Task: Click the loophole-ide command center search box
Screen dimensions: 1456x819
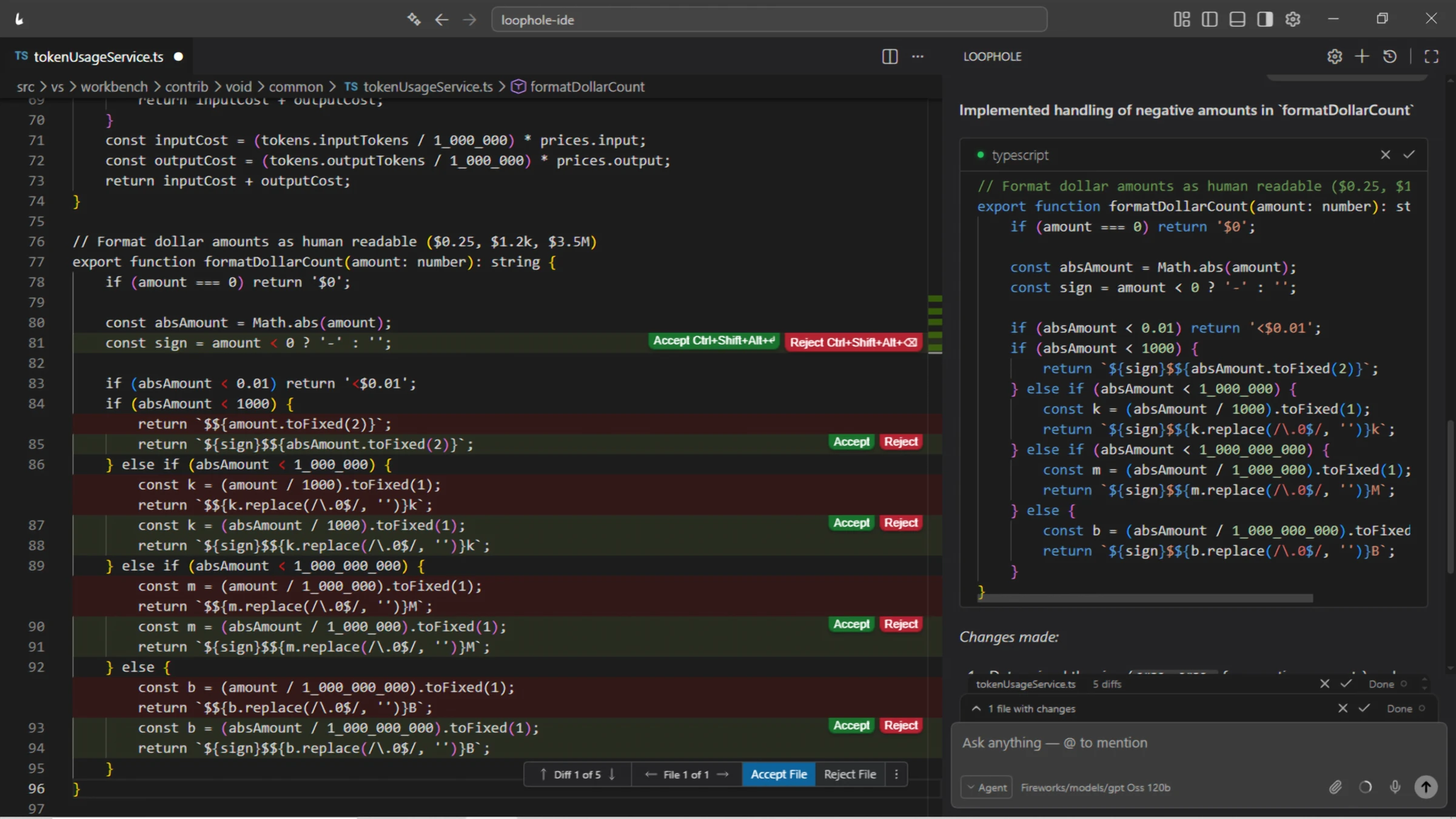Action: [x=769, y=20]
